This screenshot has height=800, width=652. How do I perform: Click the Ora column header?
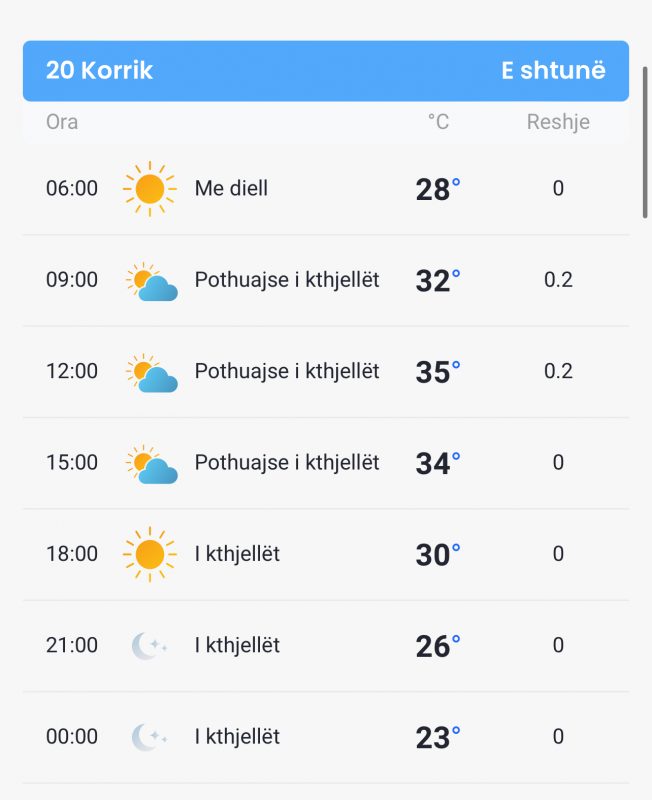(62, 122)
